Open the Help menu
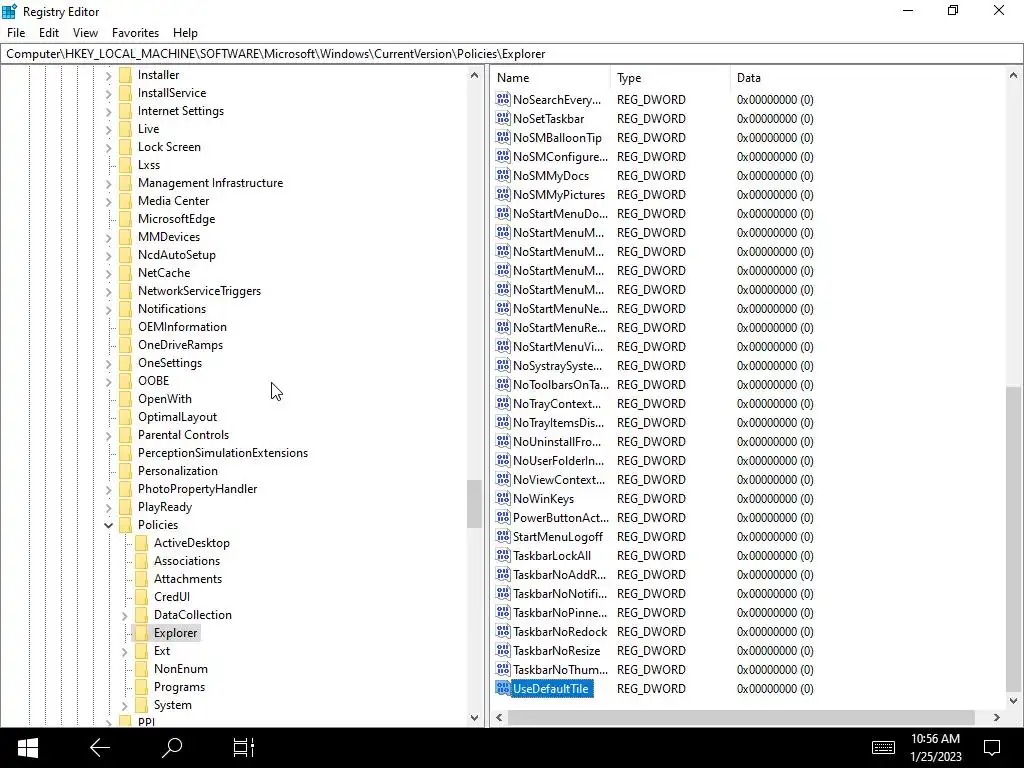This screenshot has height=768, width=1024. [185, 33]
